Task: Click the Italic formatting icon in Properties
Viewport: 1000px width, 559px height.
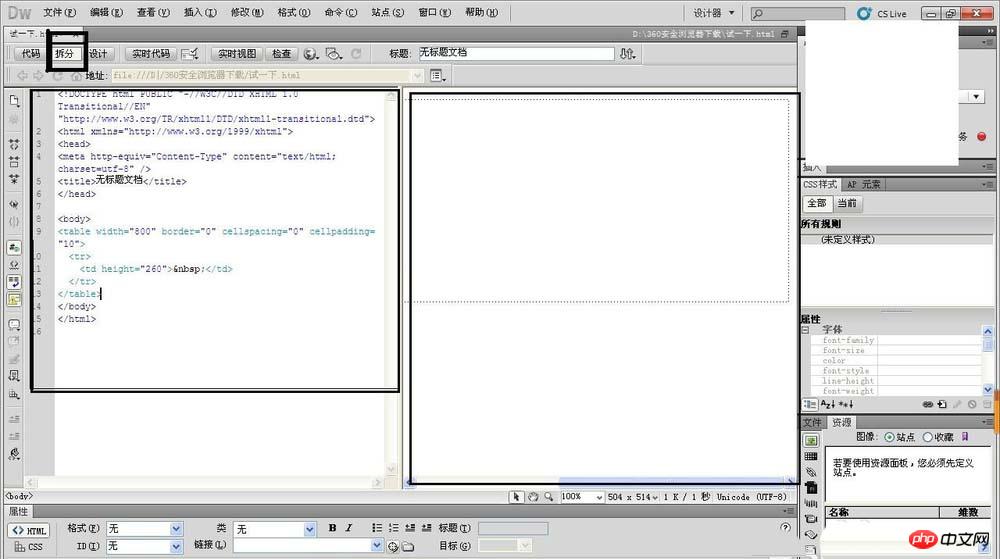Action: (x=348, y=528)
